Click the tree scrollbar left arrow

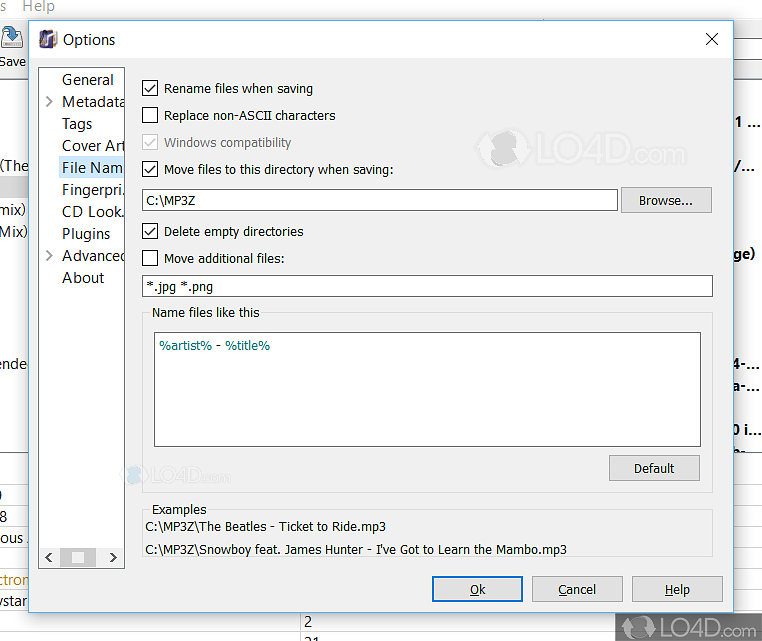[49, 557]
